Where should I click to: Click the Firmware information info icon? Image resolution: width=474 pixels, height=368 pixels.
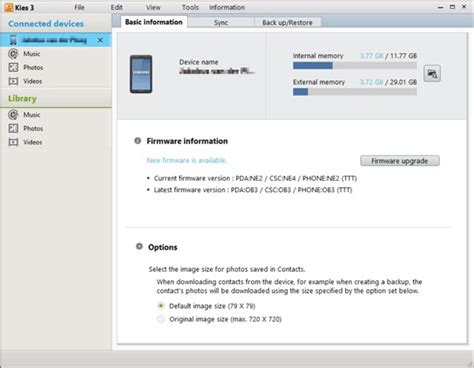pyautogui.click(x=137, y=141)
